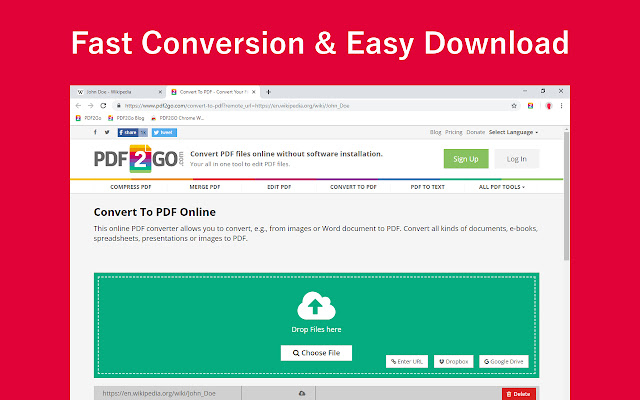Open the MERGE PDF menu item
640x400 pixels.
(204, 187)
